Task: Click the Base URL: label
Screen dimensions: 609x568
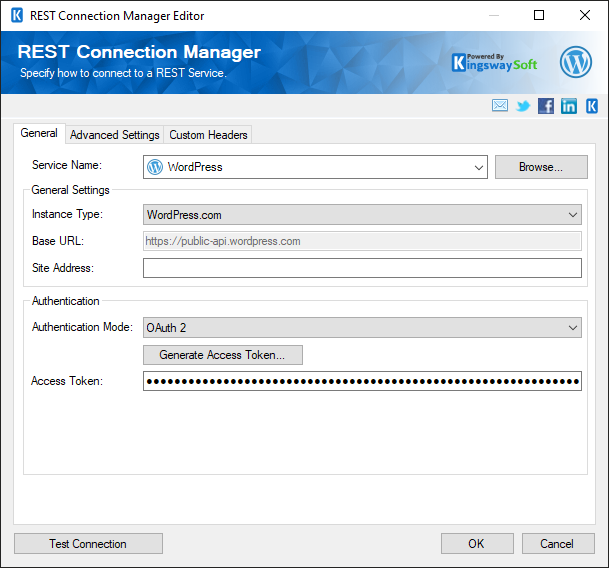Action: click(58, 241)
